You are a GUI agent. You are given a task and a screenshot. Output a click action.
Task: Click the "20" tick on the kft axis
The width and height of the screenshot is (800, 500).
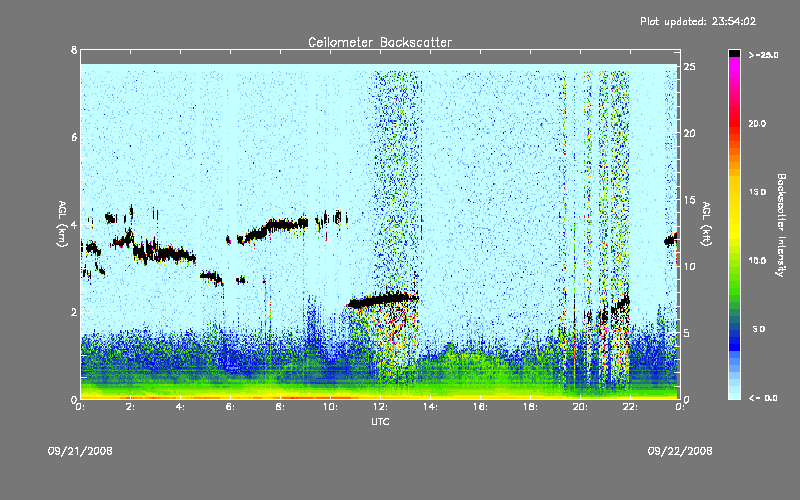[x=689, y=133]
